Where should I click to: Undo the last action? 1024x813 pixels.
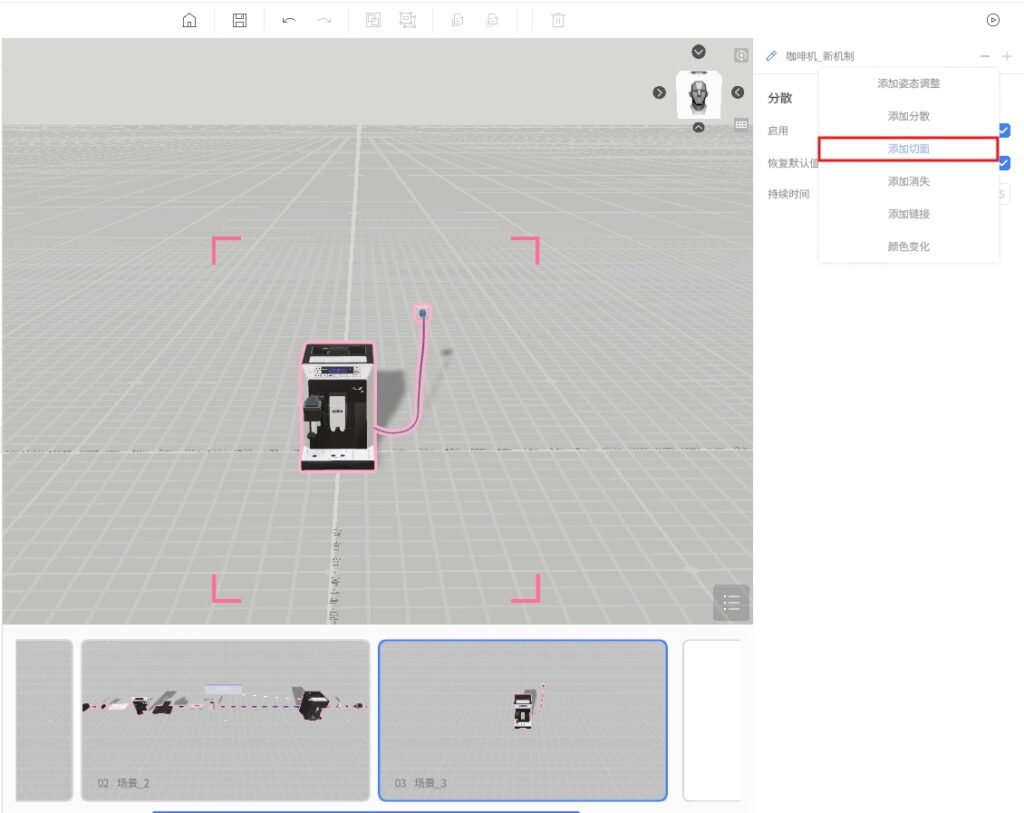tap(289, 20)
